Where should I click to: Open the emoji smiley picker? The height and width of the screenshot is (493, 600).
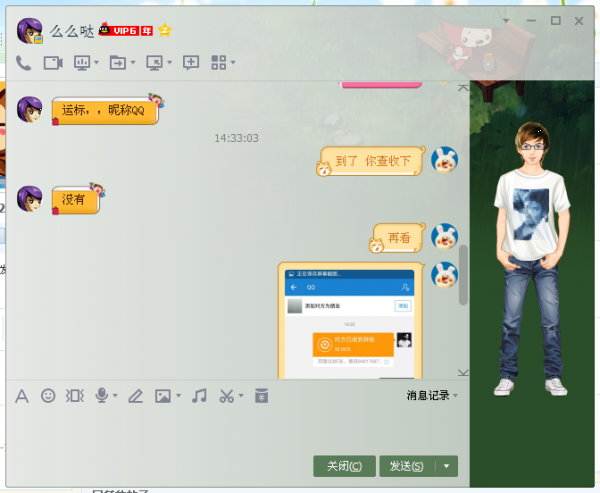(x=48, y=396)
